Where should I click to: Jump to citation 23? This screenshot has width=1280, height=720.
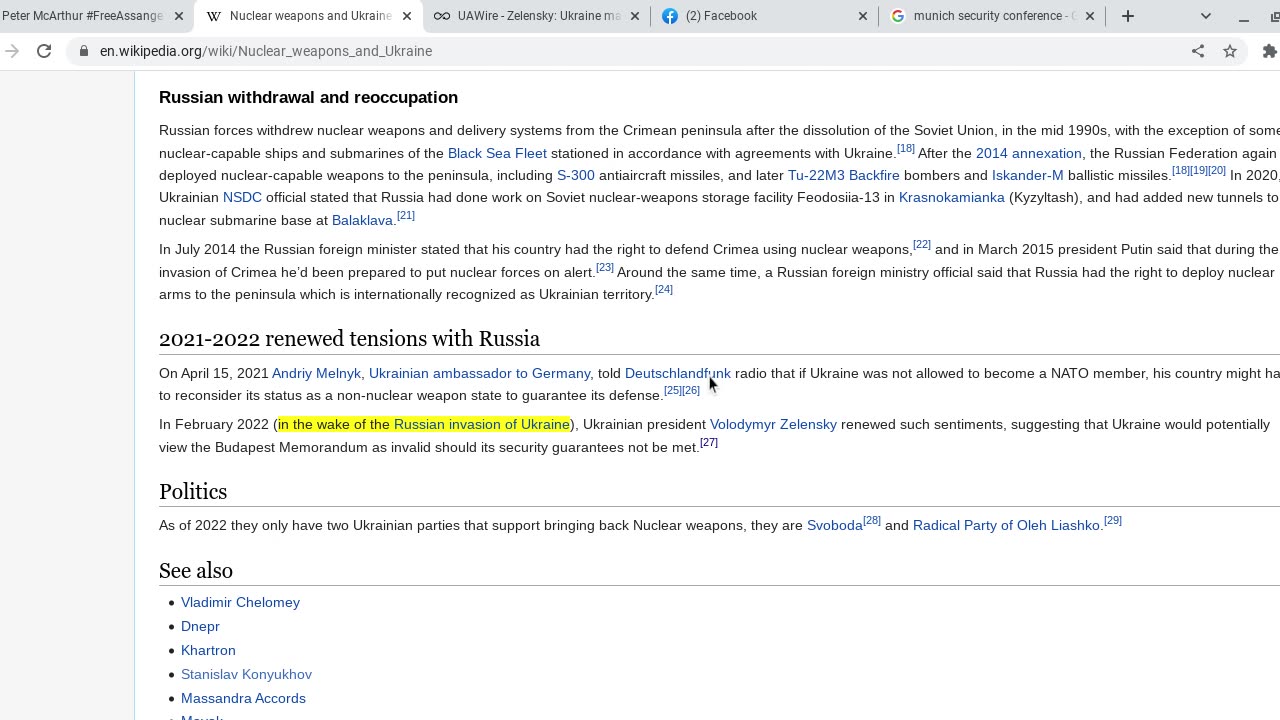[x=605, y=267]
